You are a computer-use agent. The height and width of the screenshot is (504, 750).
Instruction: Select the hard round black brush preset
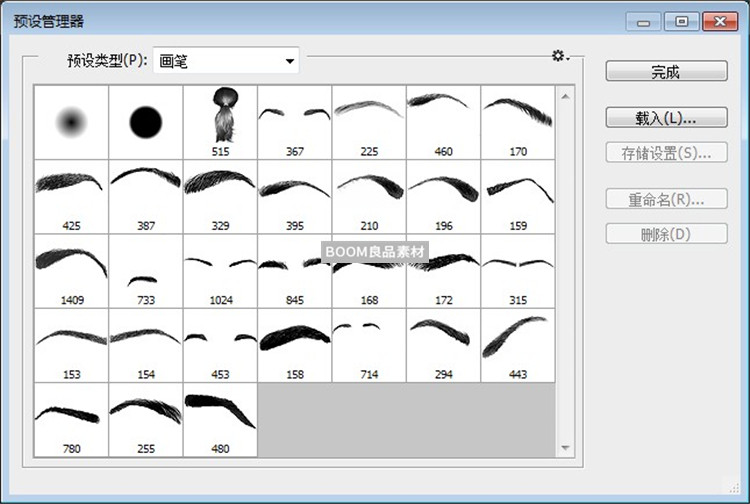coord(146,122)
